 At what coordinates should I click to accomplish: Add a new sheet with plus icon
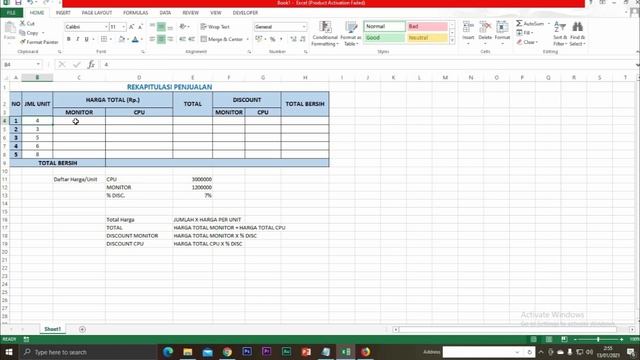coord(82,329)
